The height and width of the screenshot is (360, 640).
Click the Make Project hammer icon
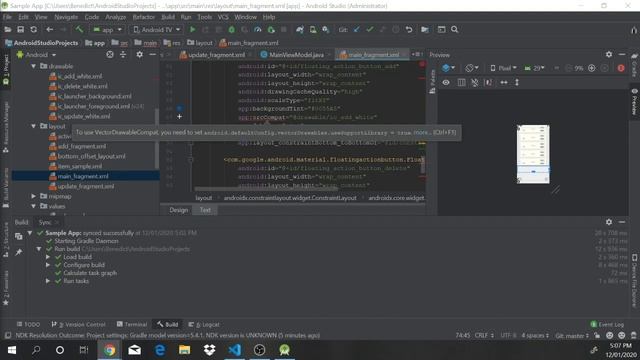pyautogui.click(x=79, y=29)
